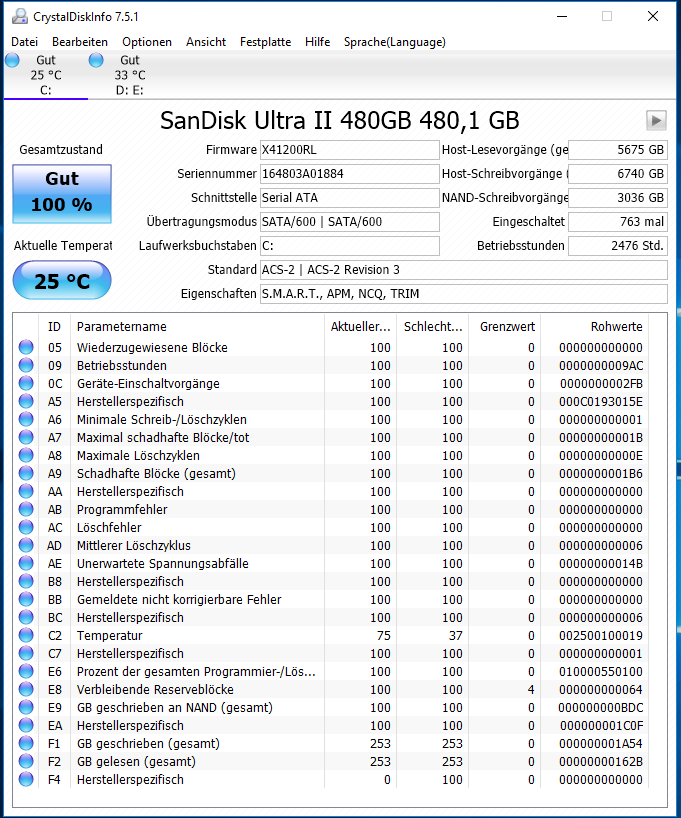Image resolution: width=681 pixels, height=818 pixels.
Task: Switch to the D: E: drive tab
Action: coord(129,75)
